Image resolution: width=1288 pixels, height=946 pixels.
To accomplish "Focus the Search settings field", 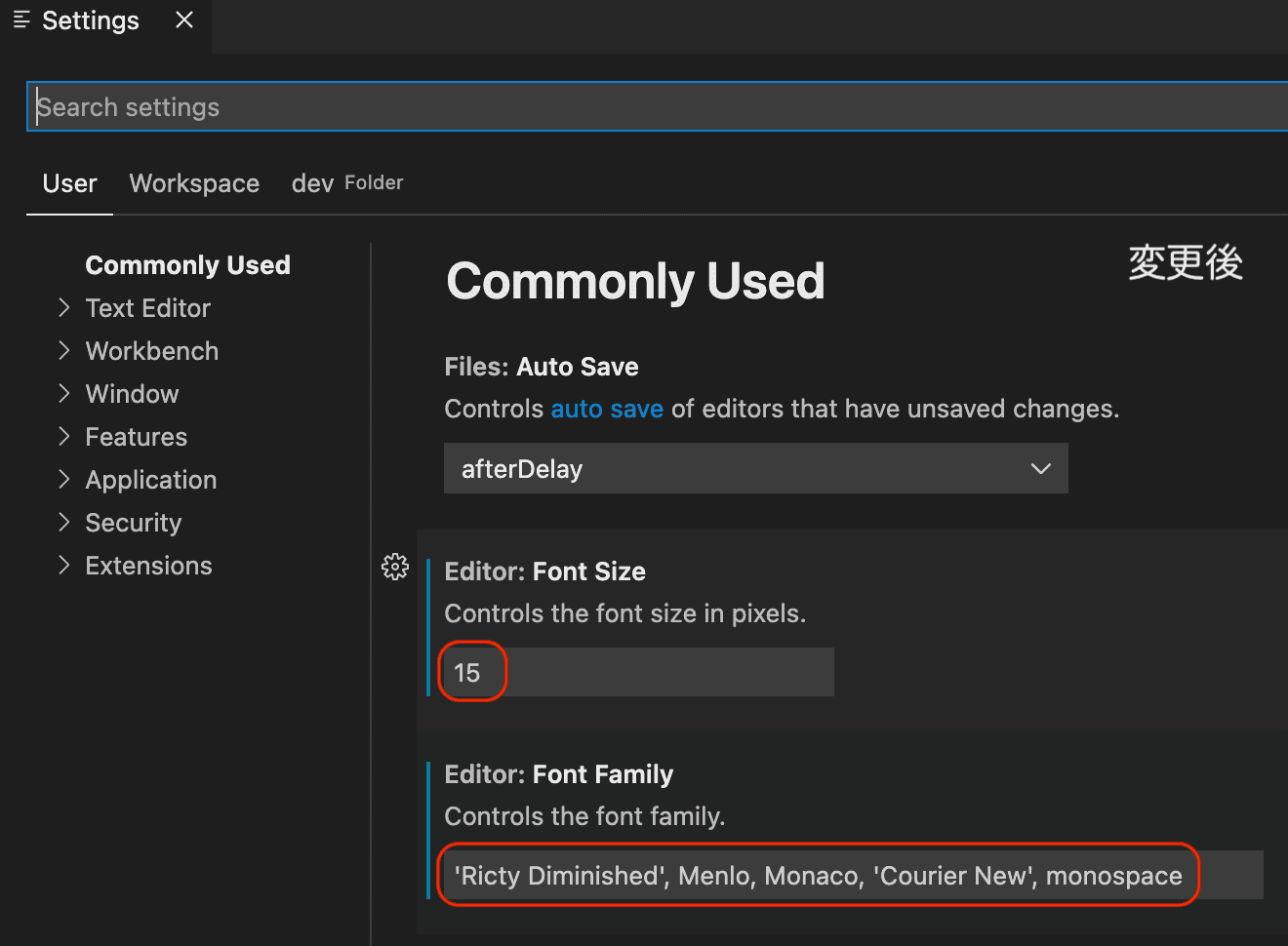I will [x=654, y=107].
